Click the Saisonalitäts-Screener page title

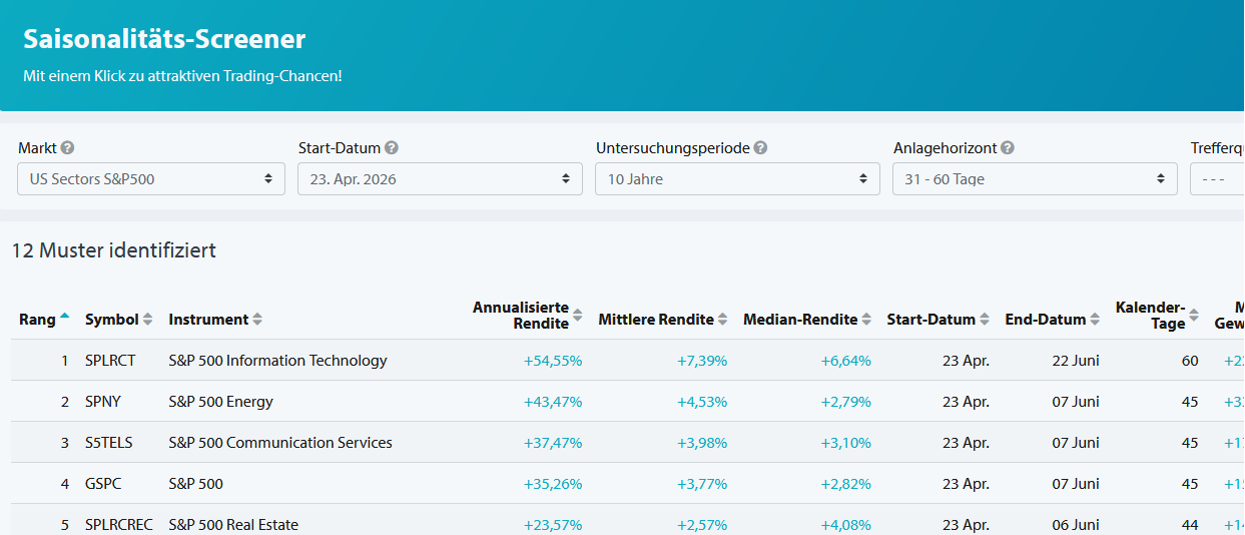[164, 39]
